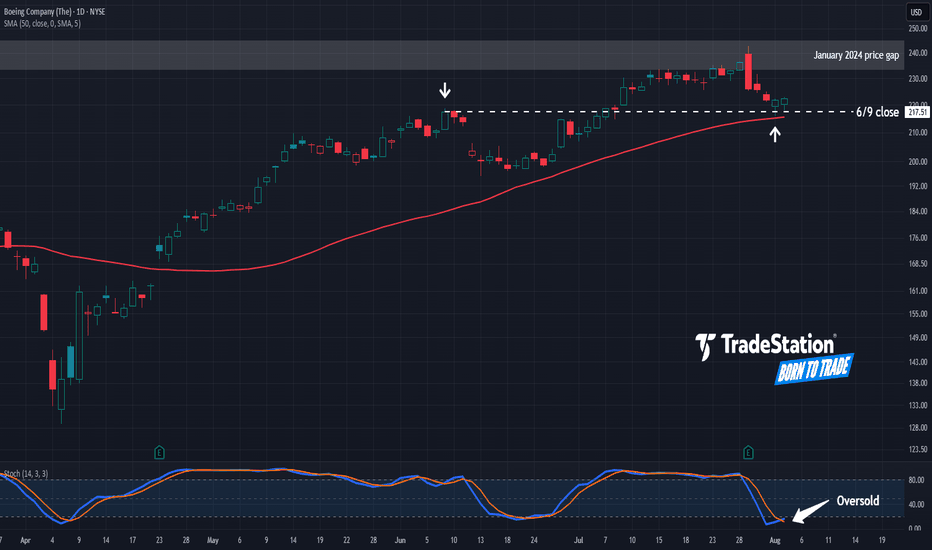Click the 143.00 price axis label
The width and height of the screenshot is (932, 550).
tap(918, 362)
